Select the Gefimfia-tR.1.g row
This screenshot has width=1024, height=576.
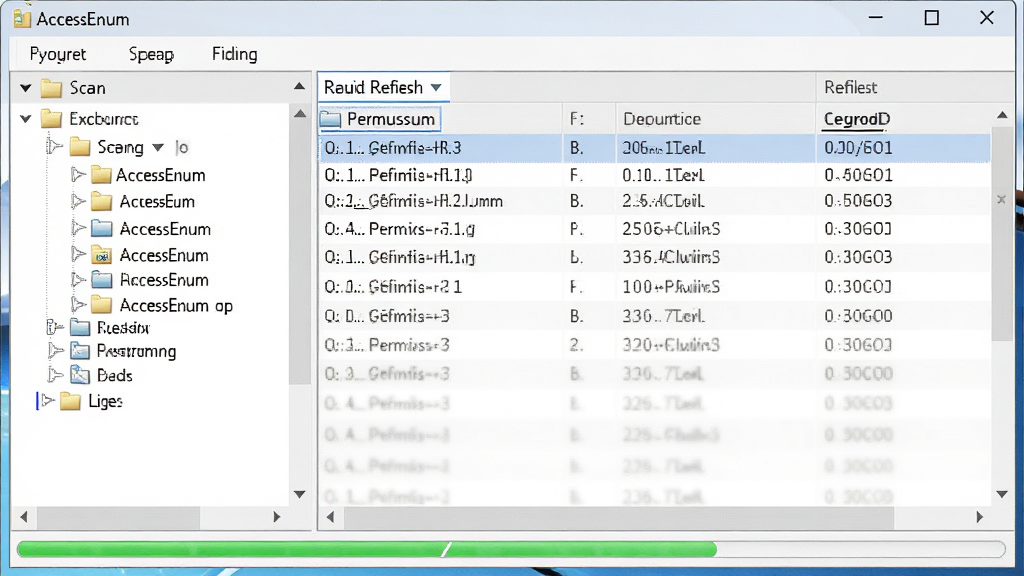click(x=654, y=257)
